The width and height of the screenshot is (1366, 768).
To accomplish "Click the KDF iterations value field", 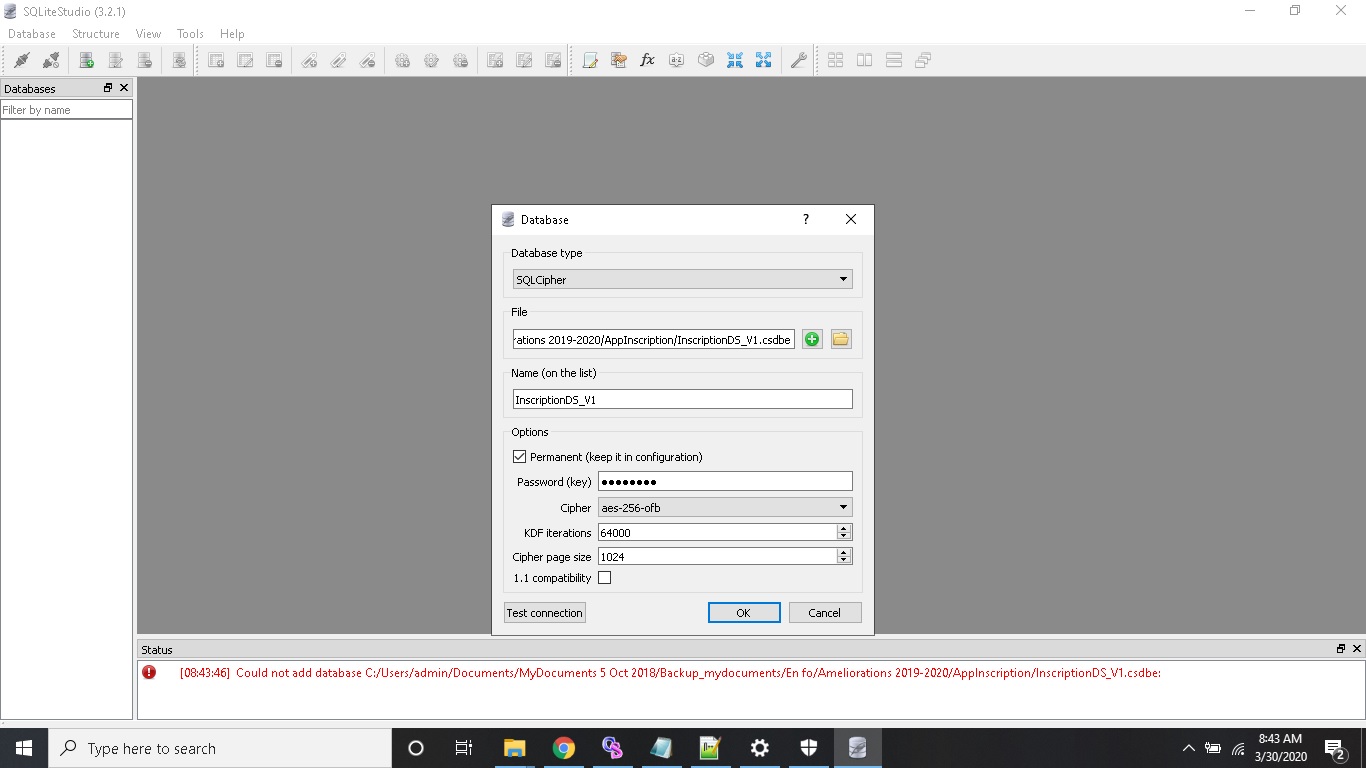I will [717, 533].
